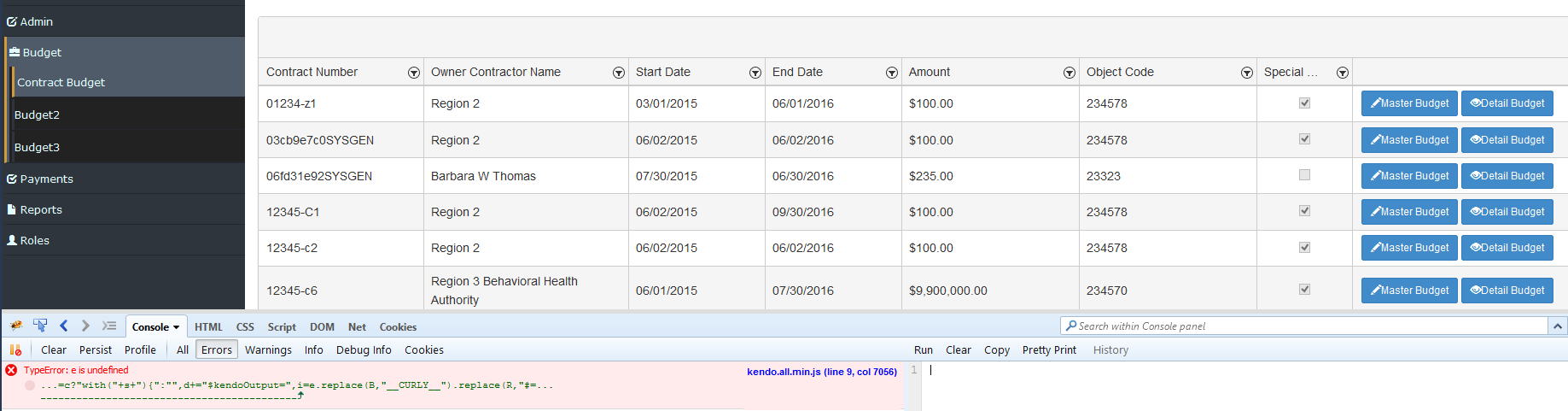Click Master Budget for contract 12345-c2
Screen dimensions: 1568x411
[x=1409, y=248]
